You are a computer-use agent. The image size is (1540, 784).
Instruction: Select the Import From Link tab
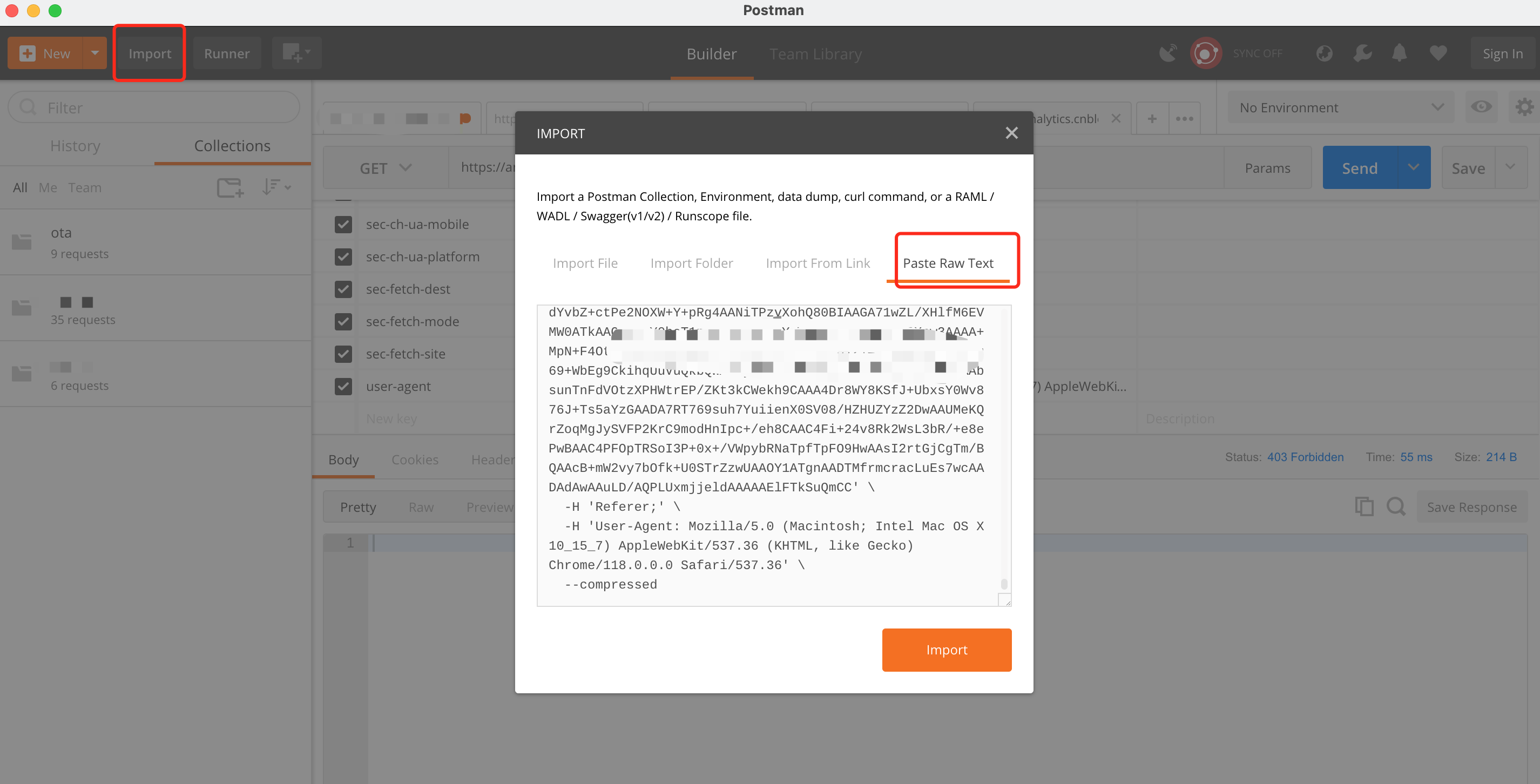tap(818, 263)
